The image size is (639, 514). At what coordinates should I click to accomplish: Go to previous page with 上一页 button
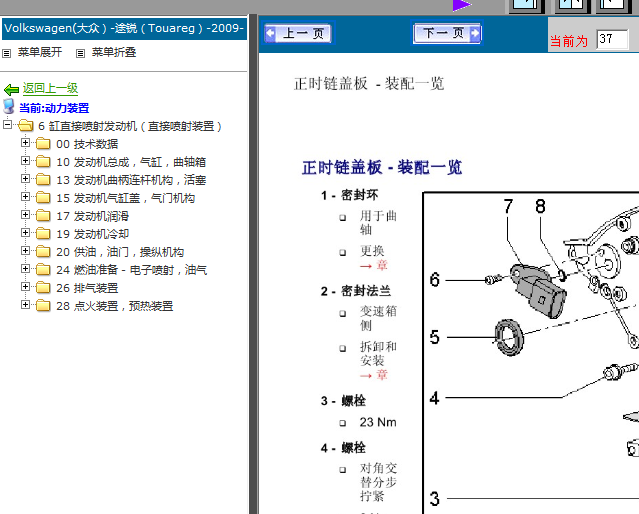(297, 33)
